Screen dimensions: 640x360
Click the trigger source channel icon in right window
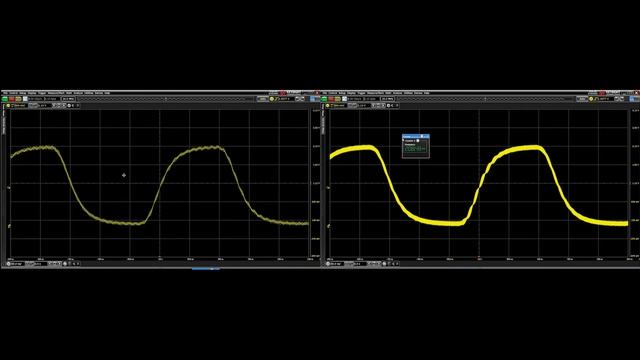(x=591, y=99)
